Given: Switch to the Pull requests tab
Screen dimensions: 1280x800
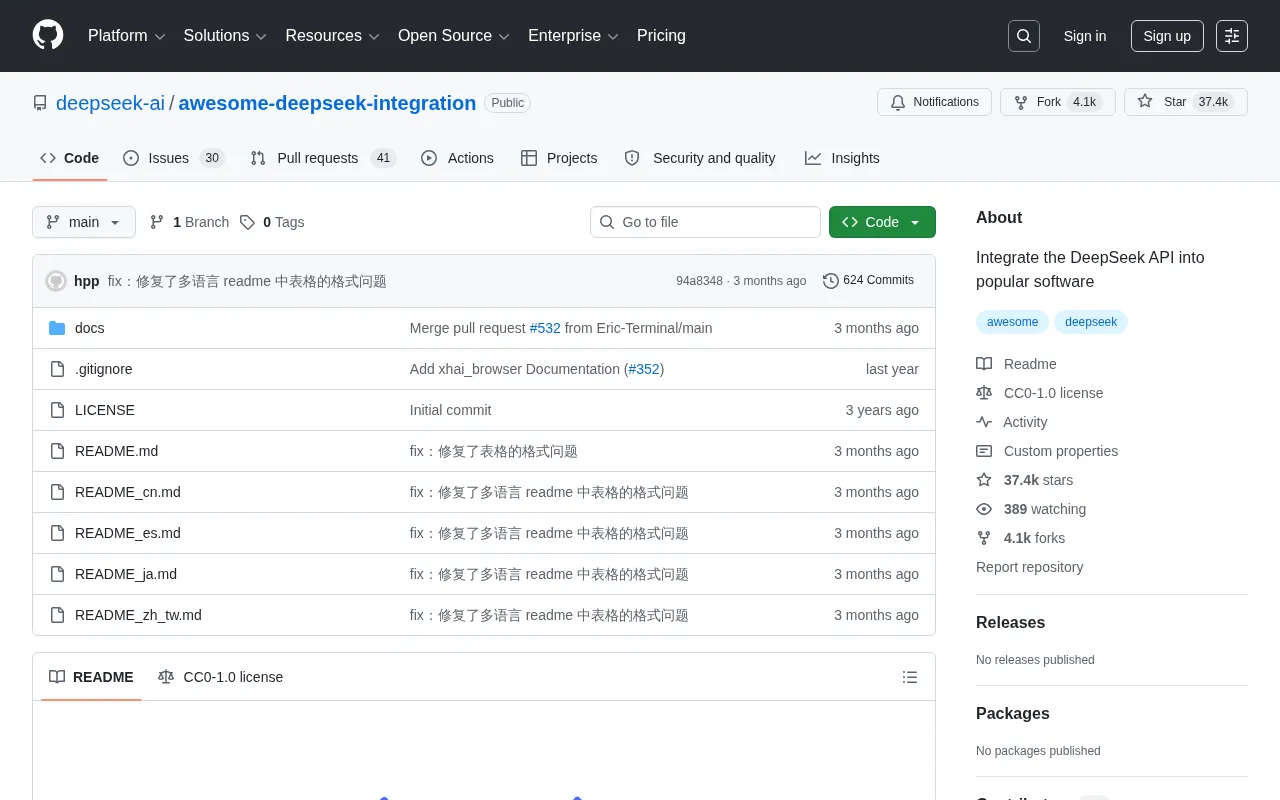Looking at the screenshot, I should pos(323,158).
